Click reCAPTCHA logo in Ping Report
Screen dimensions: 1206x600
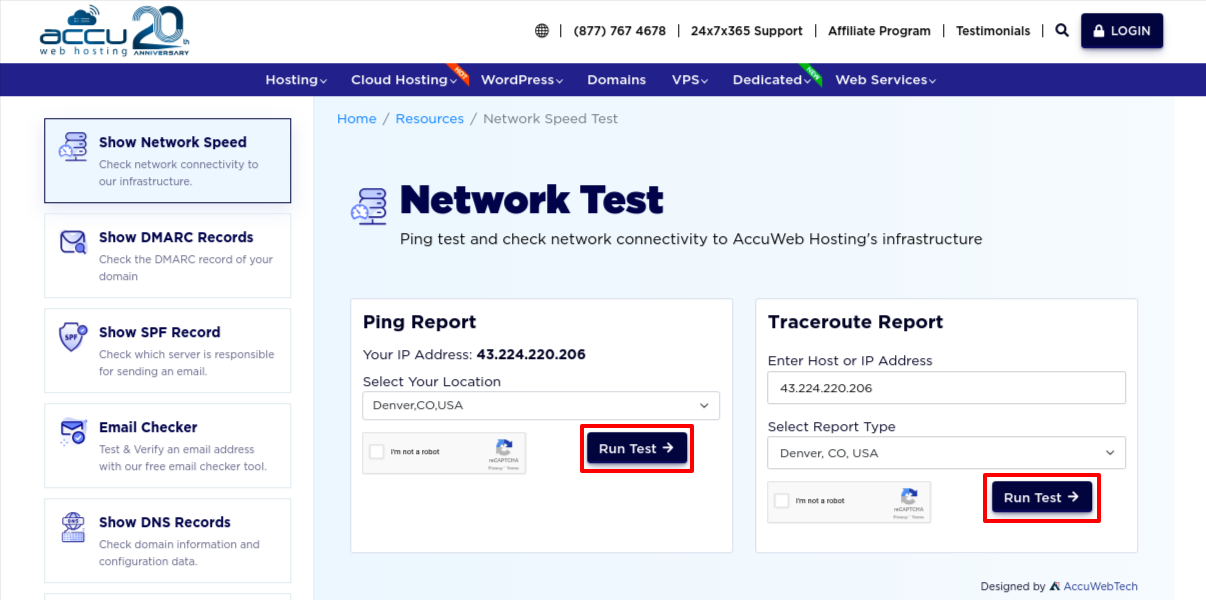pyautogui.click(x=505, y=447)
